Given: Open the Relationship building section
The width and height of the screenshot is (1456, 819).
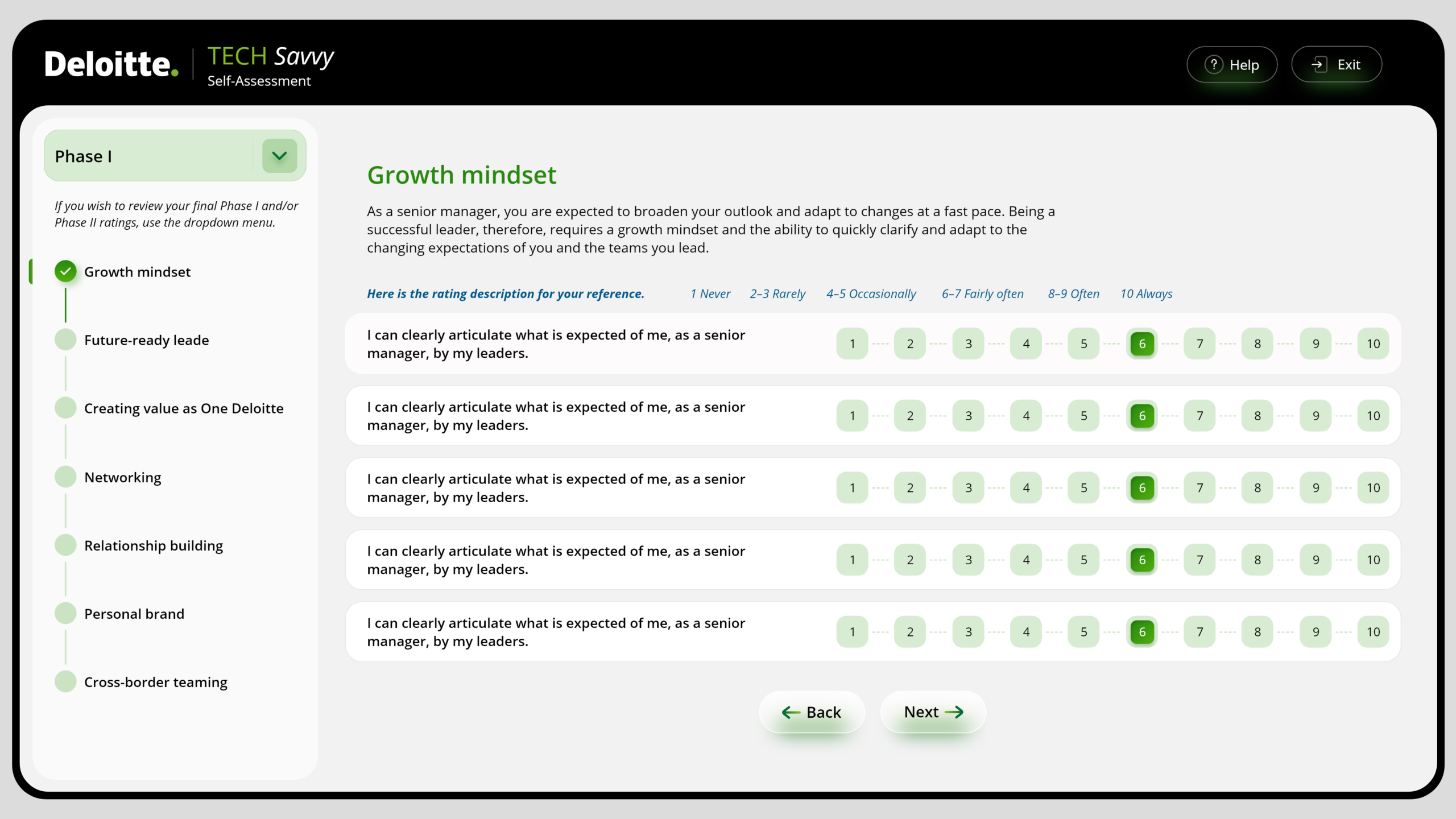Looking at the screenshot, I should (154, 545).
